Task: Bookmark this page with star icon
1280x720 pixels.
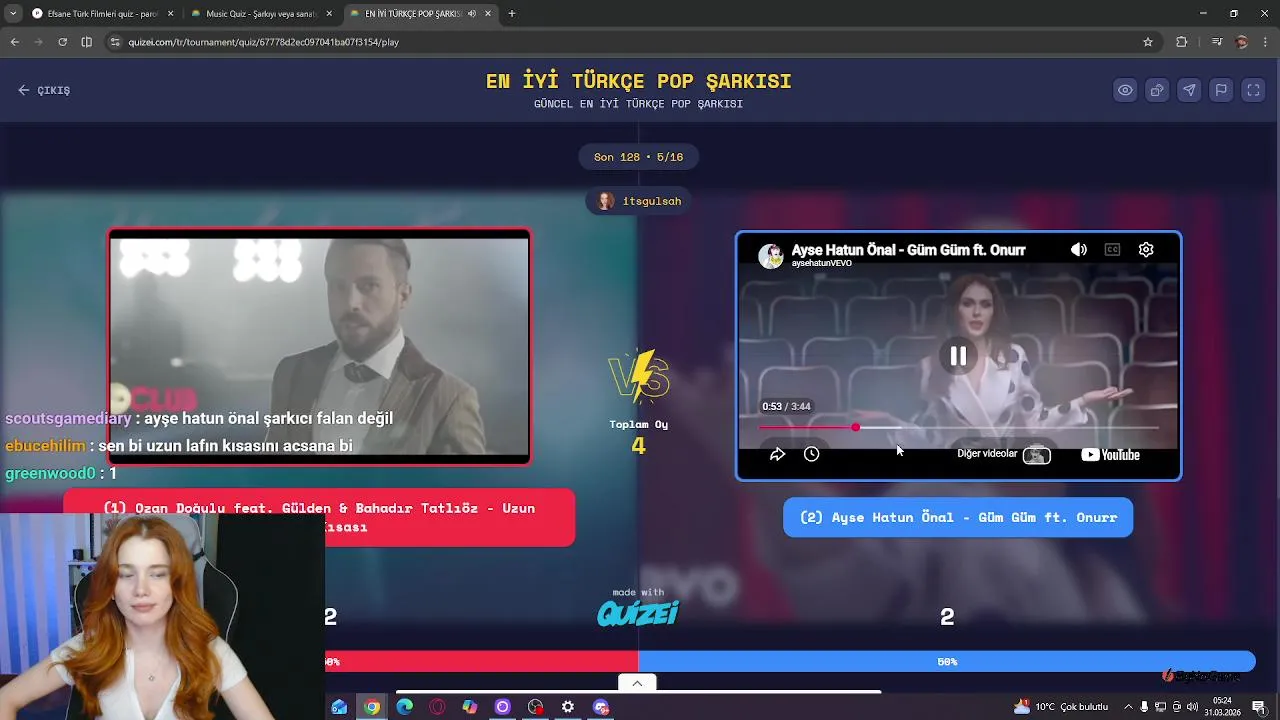Action: click(x=1148, y=42)
